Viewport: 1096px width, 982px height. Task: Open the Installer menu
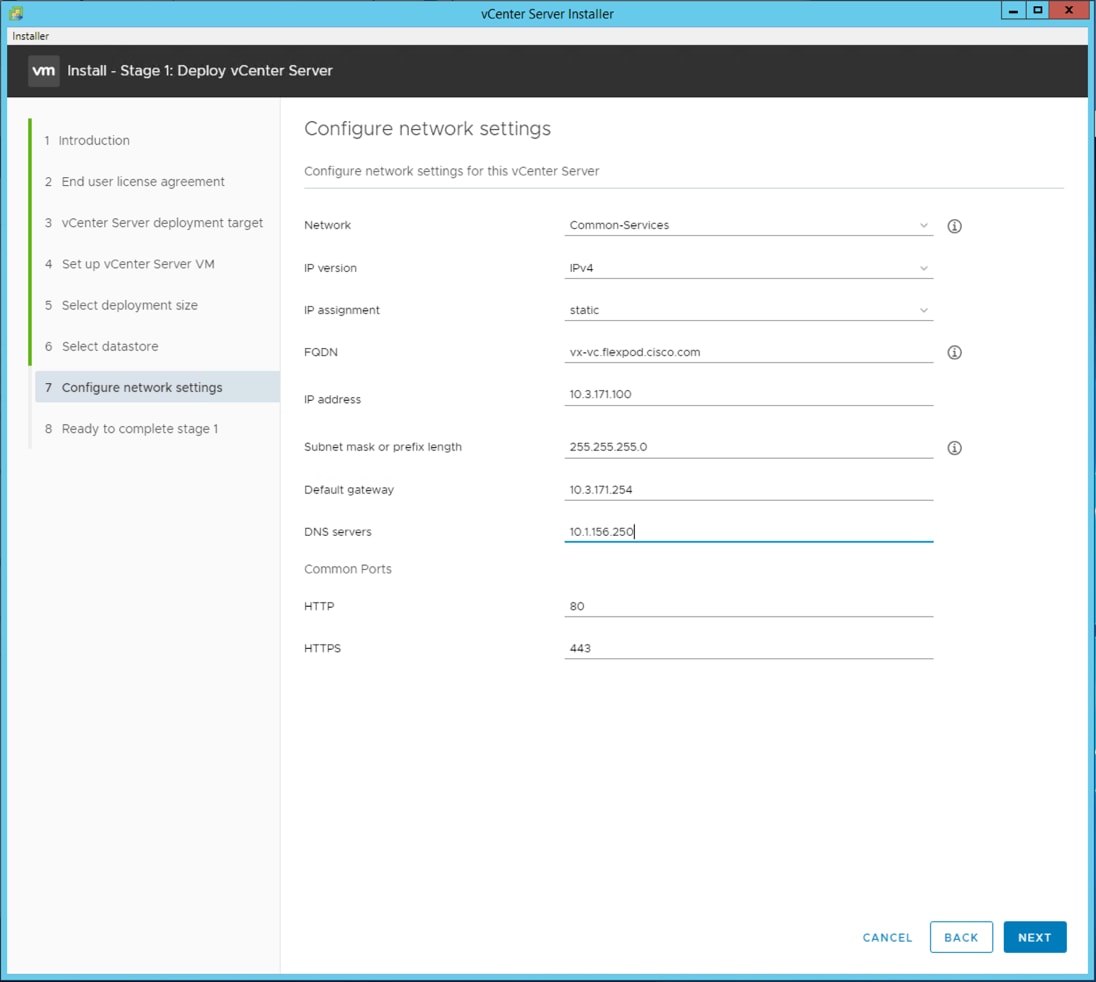pos(31,36)
